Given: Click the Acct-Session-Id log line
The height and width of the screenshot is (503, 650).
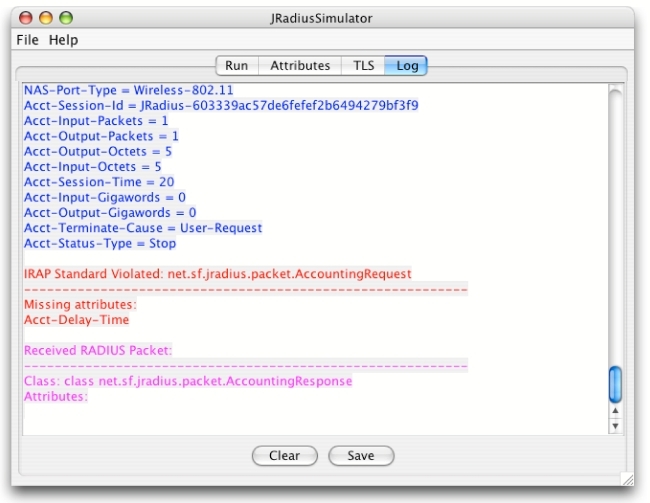Looking at the screenshot, I should 221,105.
